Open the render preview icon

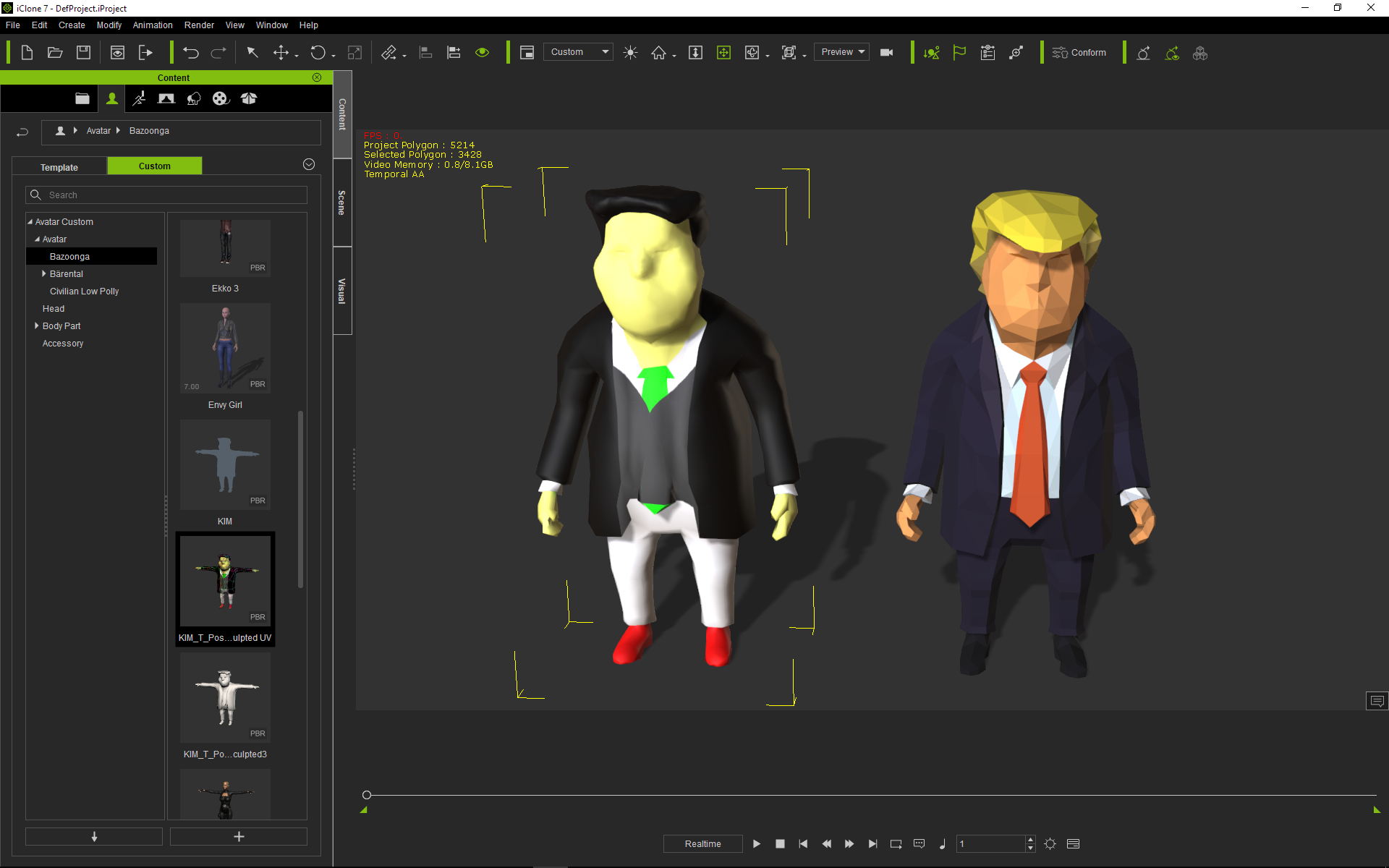click(x=117, y=53)
